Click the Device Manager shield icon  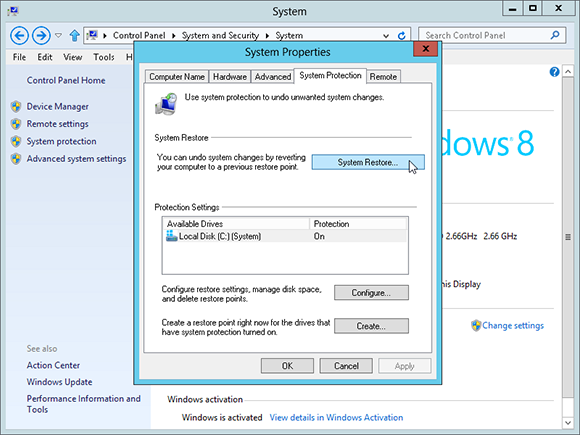(x=16, y=107)
